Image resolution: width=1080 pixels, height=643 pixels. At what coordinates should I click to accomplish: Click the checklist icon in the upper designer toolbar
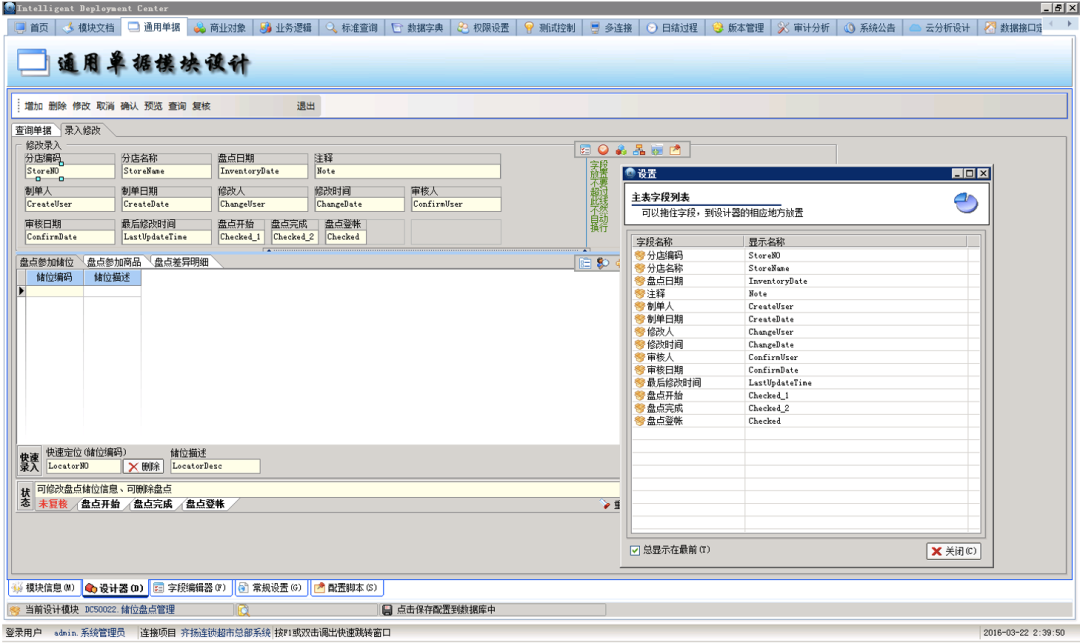(x=585, y=149)
